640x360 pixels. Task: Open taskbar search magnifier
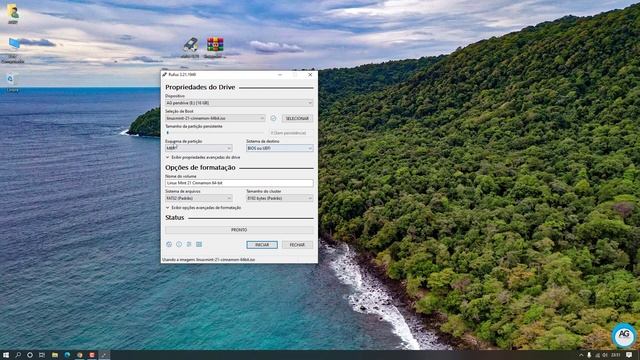[18, 355]
